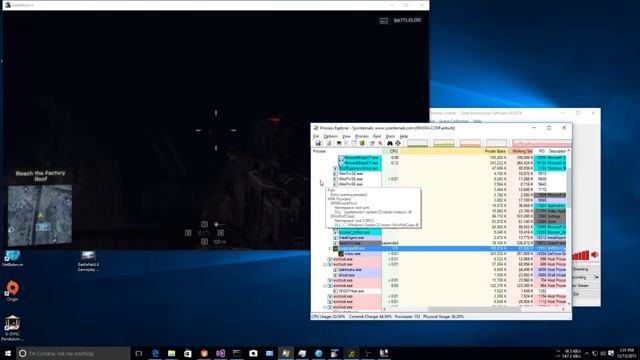640x360 pixels.
Task: Click the crosshair Find Window's Process icon
Action: coord(398,143)
